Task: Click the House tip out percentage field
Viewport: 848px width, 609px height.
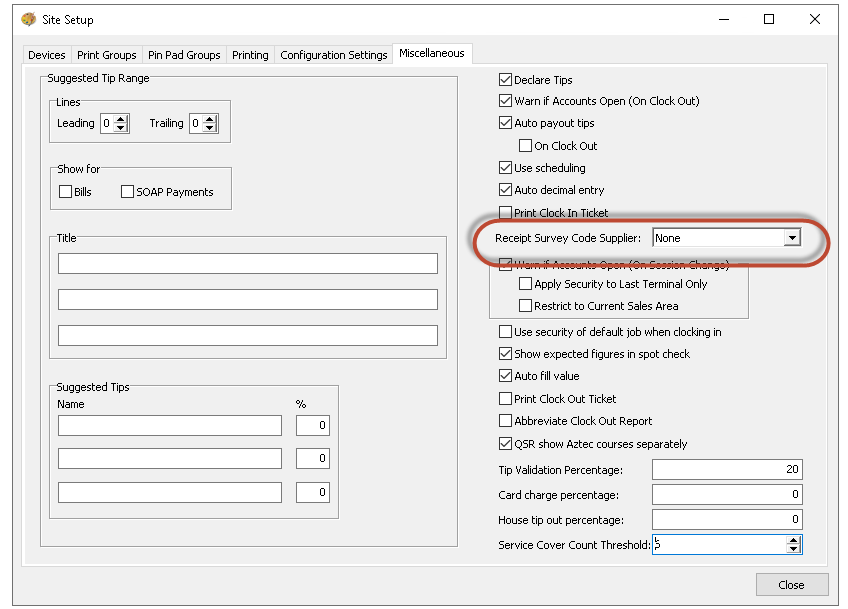Action: (727, 519)
